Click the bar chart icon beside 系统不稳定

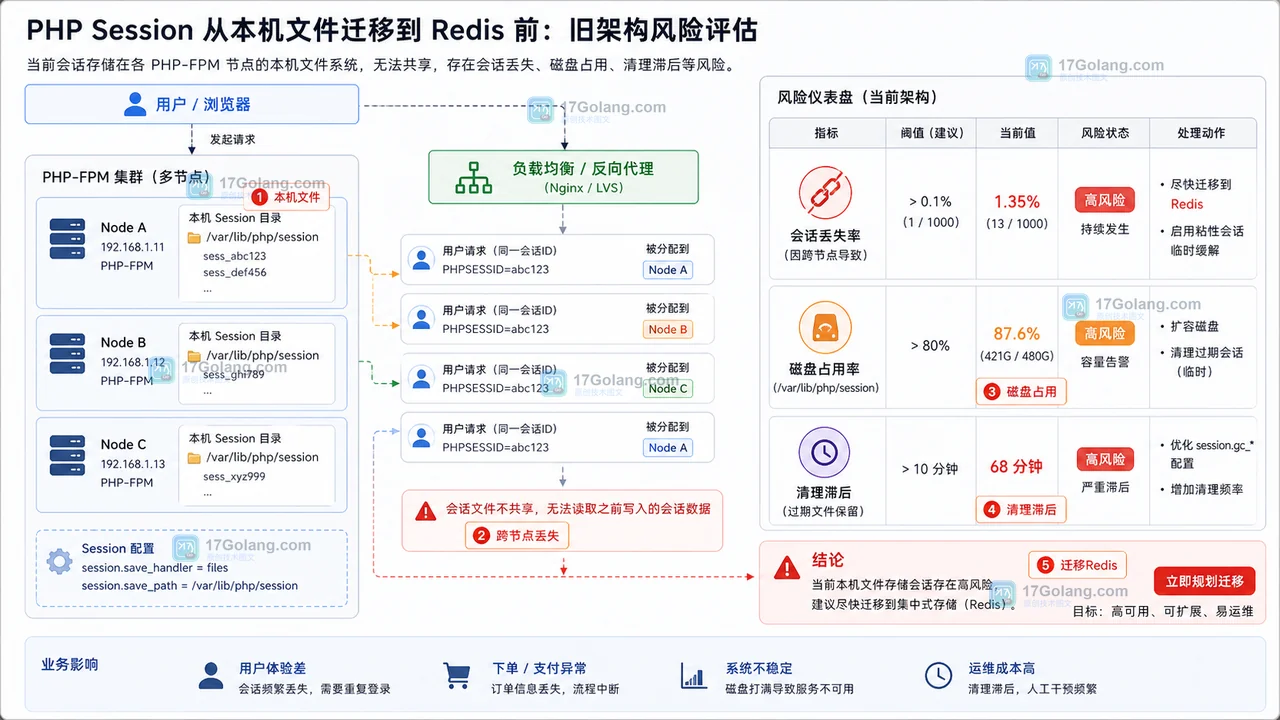click(693, 676)
